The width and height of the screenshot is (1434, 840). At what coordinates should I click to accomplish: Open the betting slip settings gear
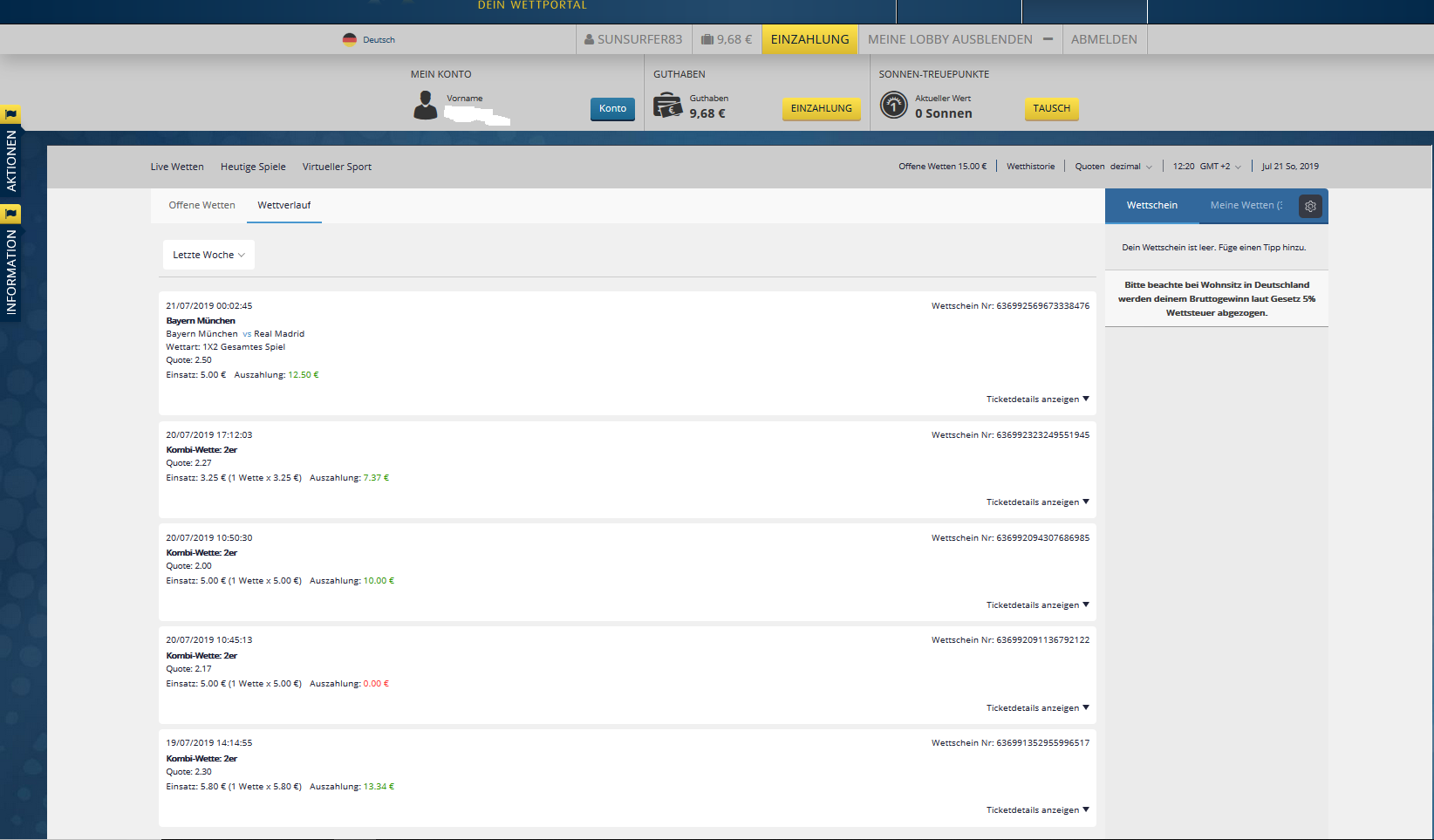[x=1310, y=206]
